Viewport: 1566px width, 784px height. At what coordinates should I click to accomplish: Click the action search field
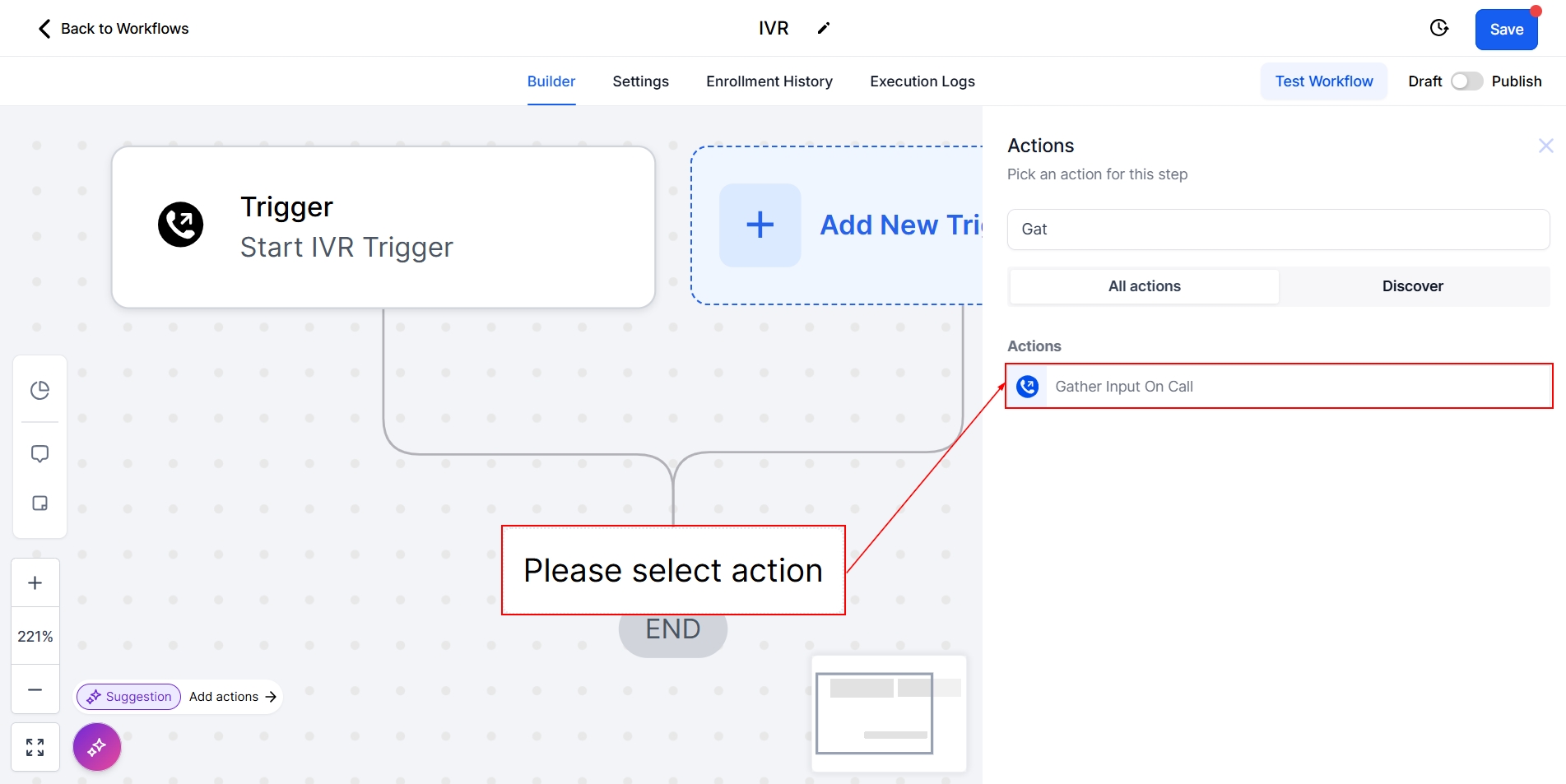click(x=1278, y=230)
